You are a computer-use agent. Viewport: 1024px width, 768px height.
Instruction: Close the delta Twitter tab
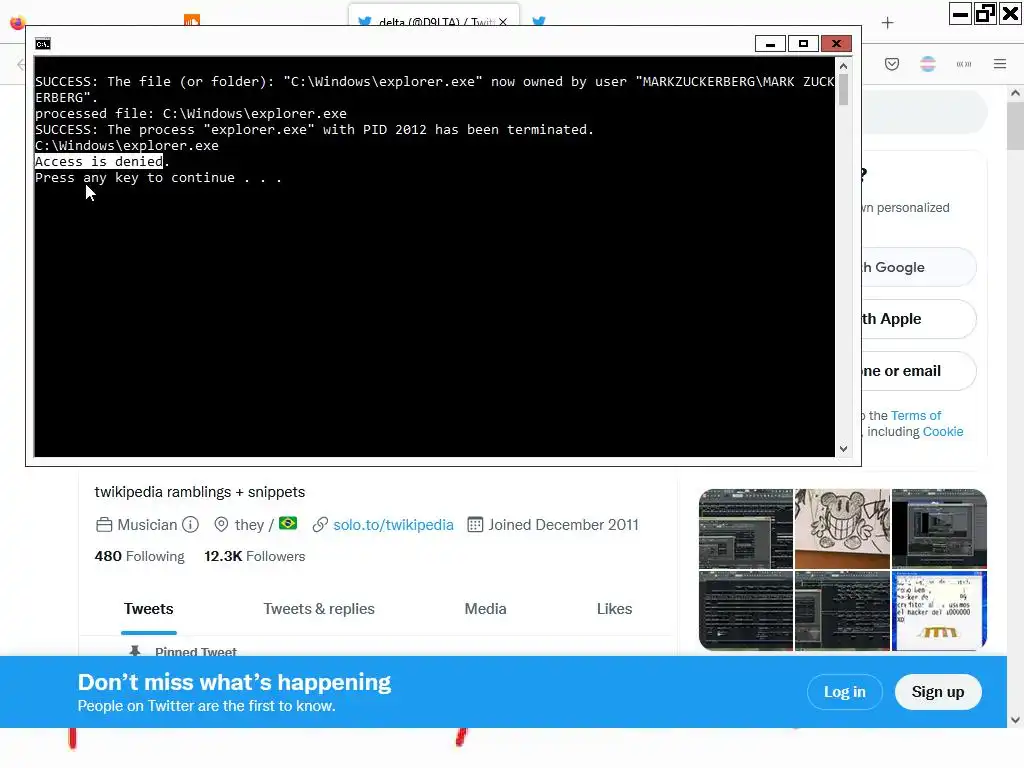tap(503, 22)
